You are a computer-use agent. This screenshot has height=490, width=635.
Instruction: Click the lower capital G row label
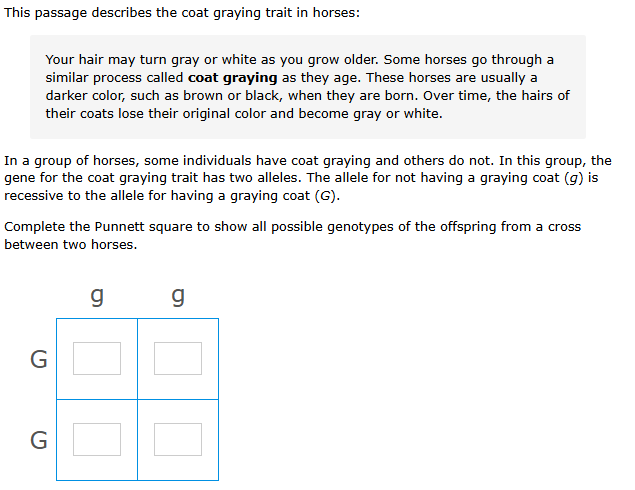tap(39, 440)
